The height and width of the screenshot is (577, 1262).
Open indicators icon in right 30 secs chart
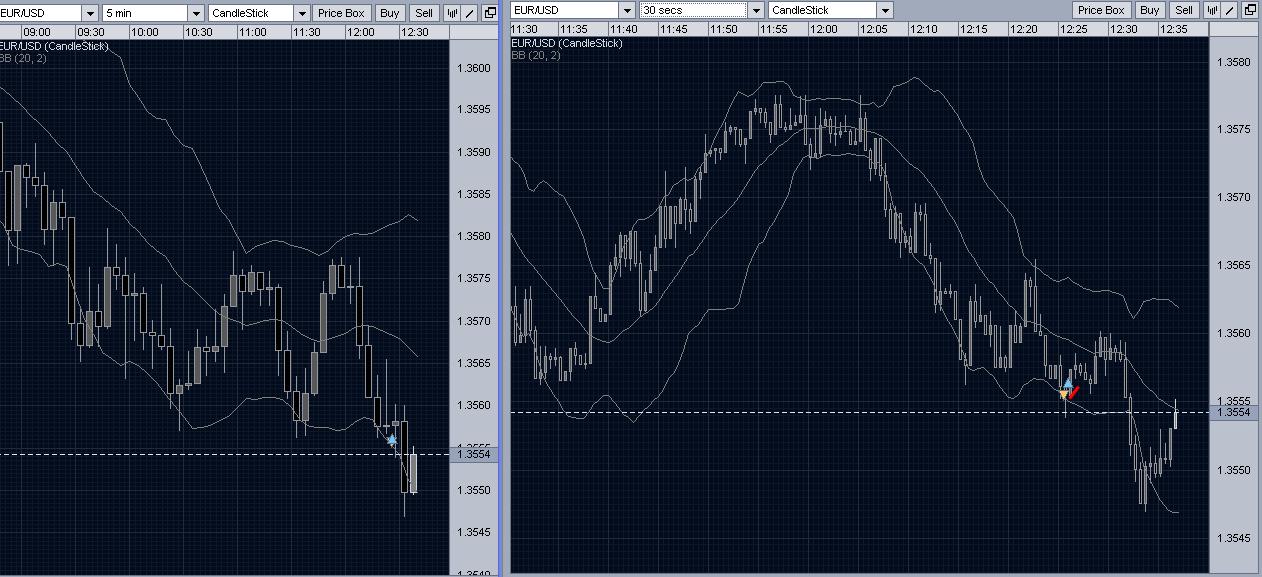(x=1212, y=10)
